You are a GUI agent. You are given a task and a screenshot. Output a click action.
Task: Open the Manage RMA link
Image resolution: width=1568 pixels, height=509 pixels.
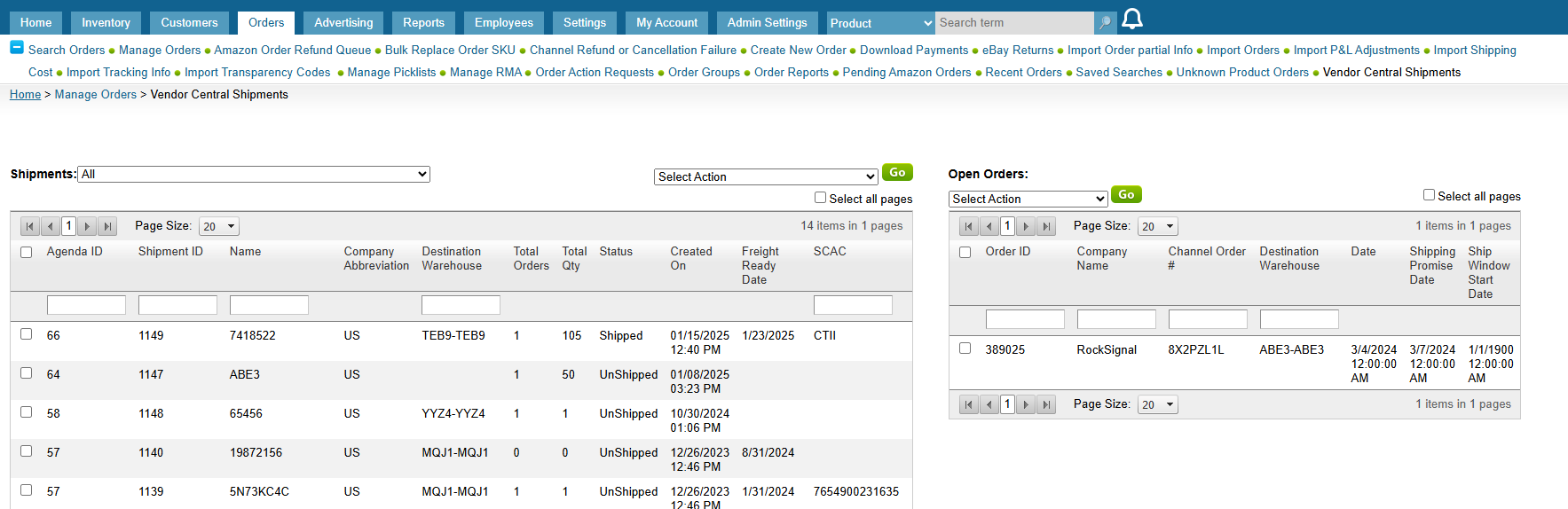pyautogui.click(x=485, y=73)
